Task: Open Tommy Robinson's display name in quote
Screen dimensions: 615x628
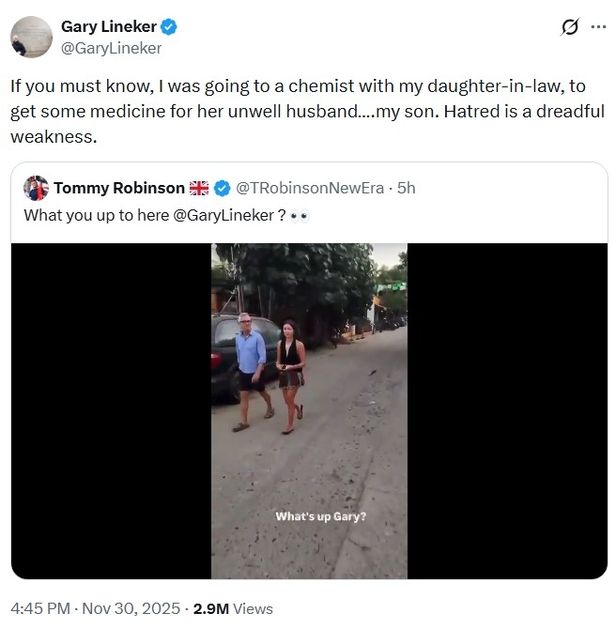Action: [119, 188]
